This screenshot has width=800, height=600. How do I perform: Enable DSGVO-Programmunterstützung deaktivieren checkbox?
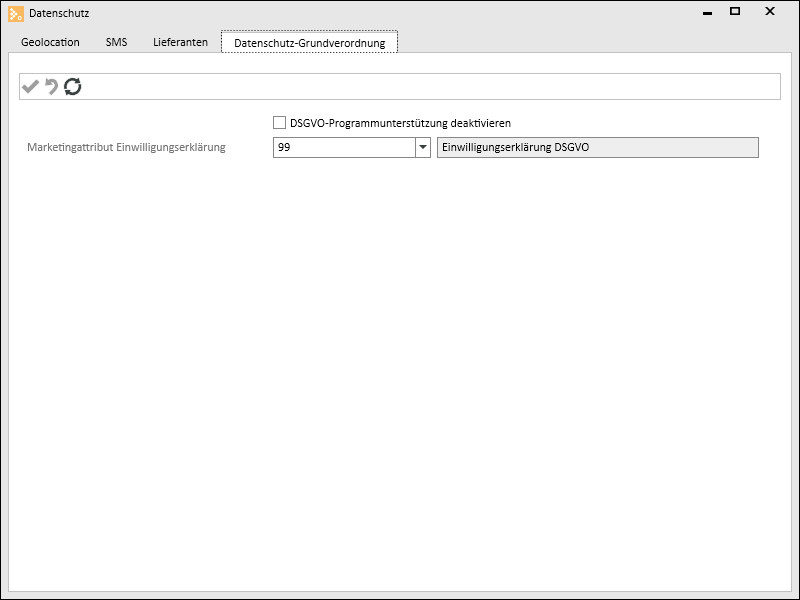(279, 122)
